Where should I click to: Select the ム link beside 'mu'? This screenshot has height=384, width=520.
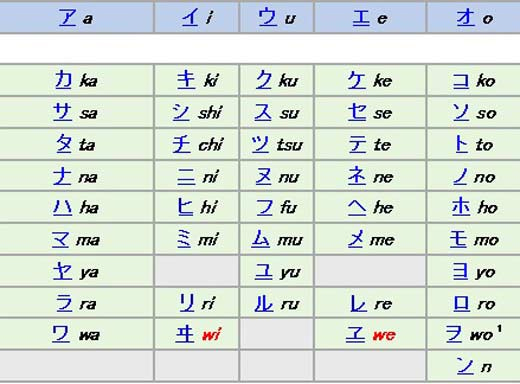pyautogui.click(x=260, y=239)
